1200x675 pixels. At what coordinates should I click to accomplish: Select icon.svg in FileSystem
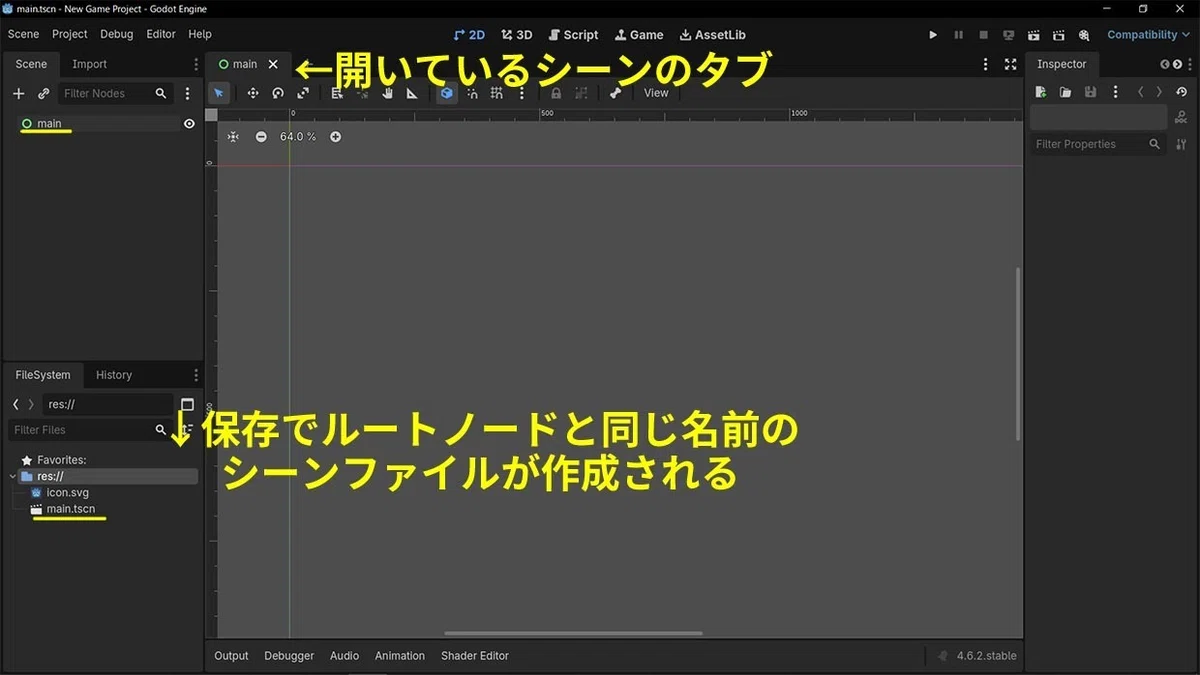pos(68,493)
